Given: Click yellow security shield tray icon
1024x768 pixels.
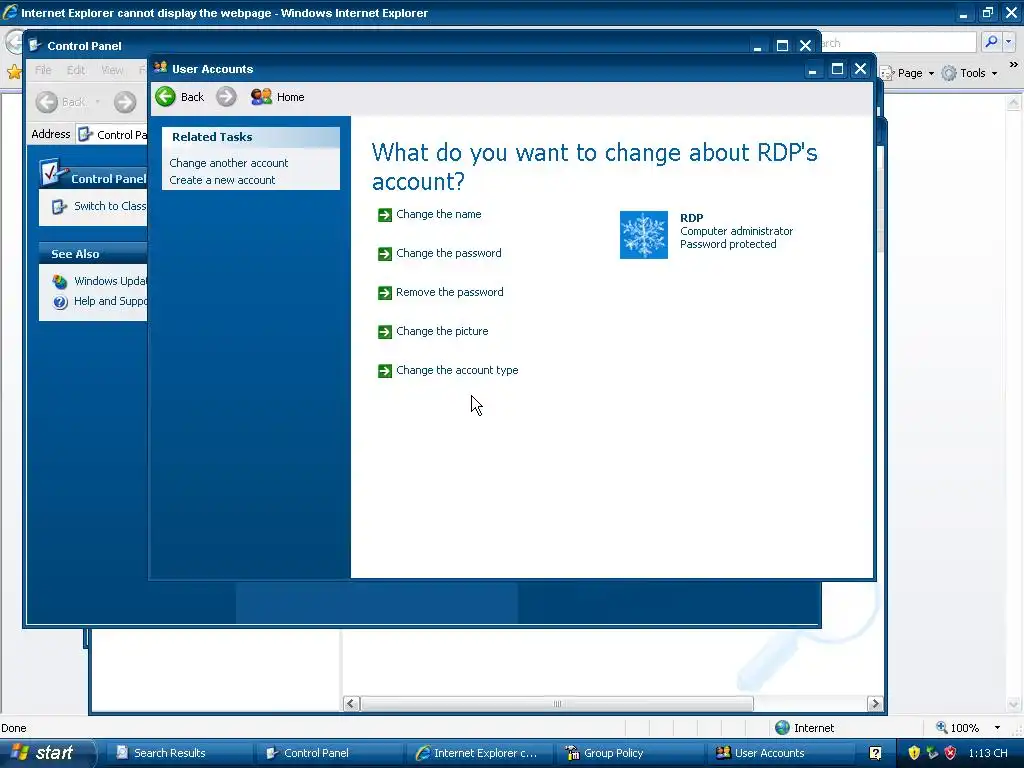Looking at the screenshot, I should pyautogui.click(x=914, y=753).
